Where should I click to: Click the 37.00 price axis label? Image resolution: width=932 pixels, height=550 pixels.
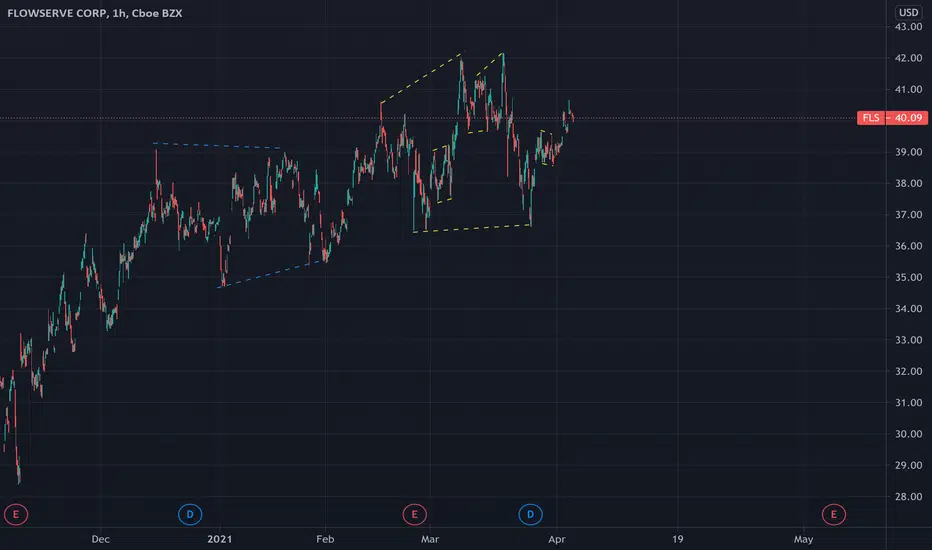click(x=908, y=215)
